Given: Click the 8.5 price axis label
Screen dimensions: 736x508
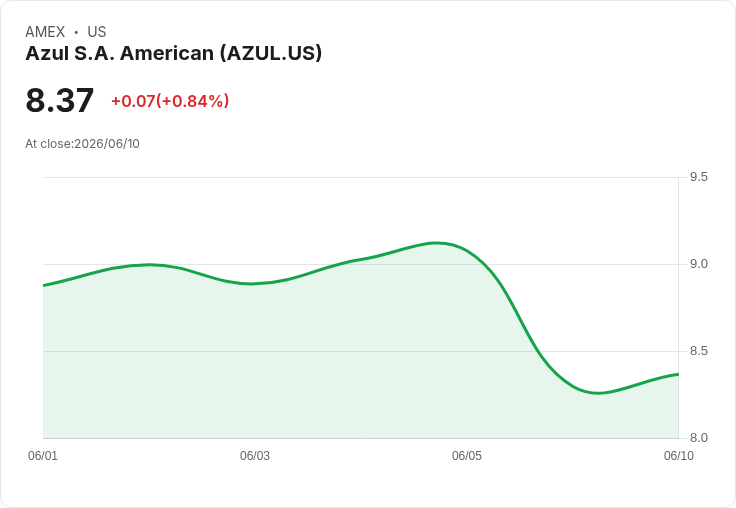Looking at the screenshot, I should tap(698, 351).
